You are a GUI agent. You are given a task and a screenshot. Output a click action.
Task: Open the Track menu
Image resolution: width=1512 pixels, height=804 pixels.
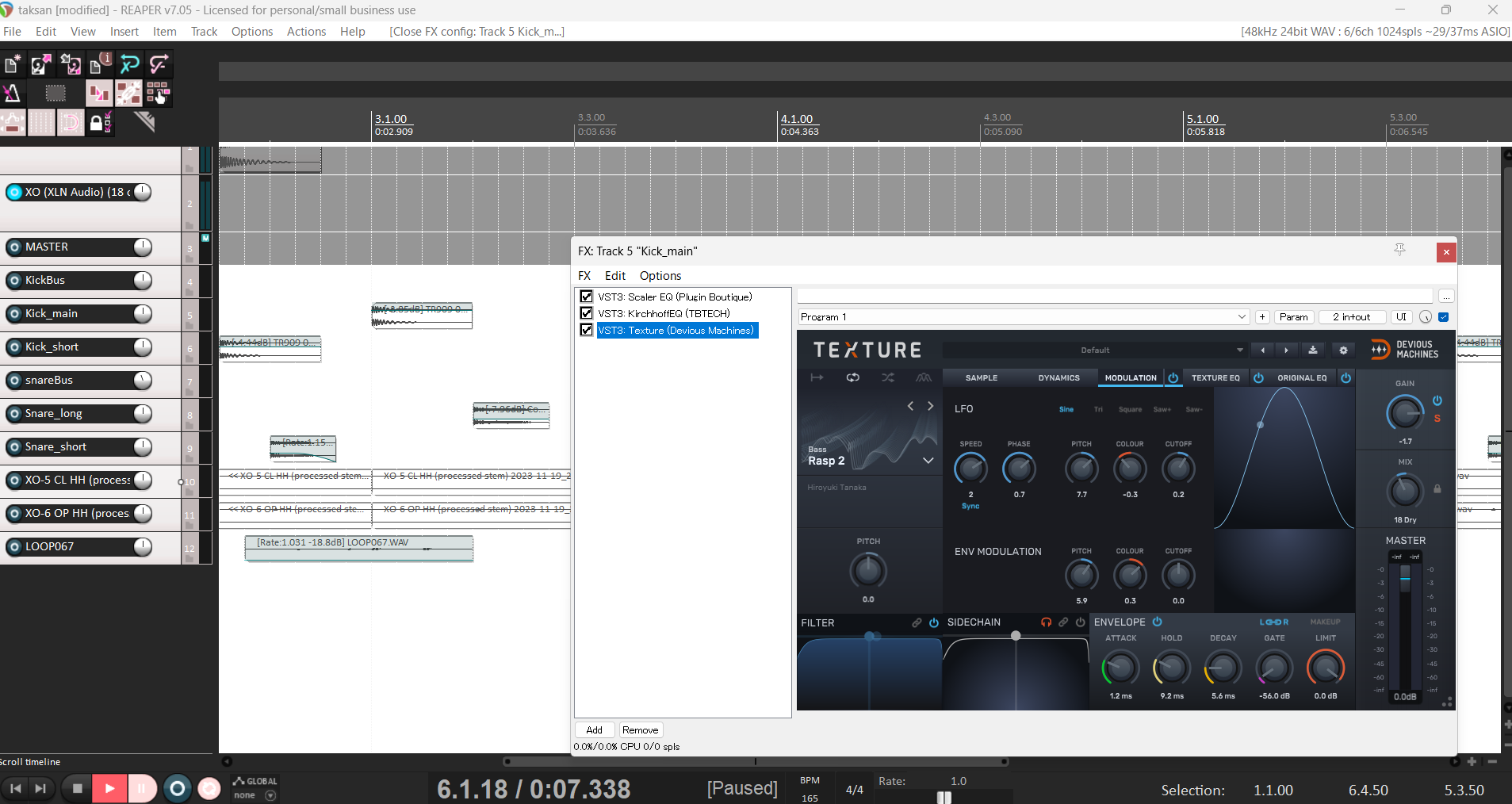[x=204, y=32]
